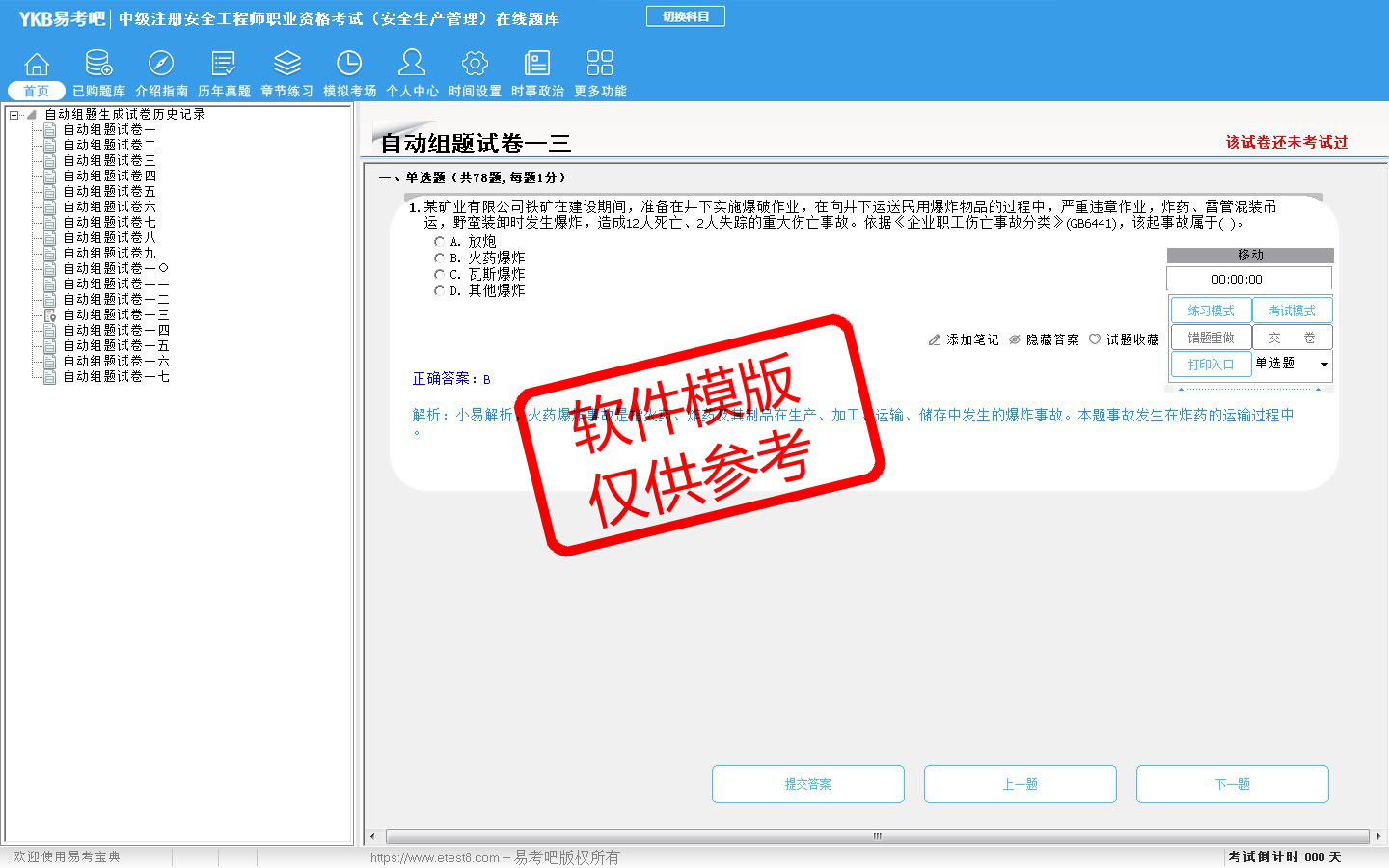The width and height of the screenshot is (1389, 868).
Task: Click the Home (首页) house icon
Action: [37, 64]
